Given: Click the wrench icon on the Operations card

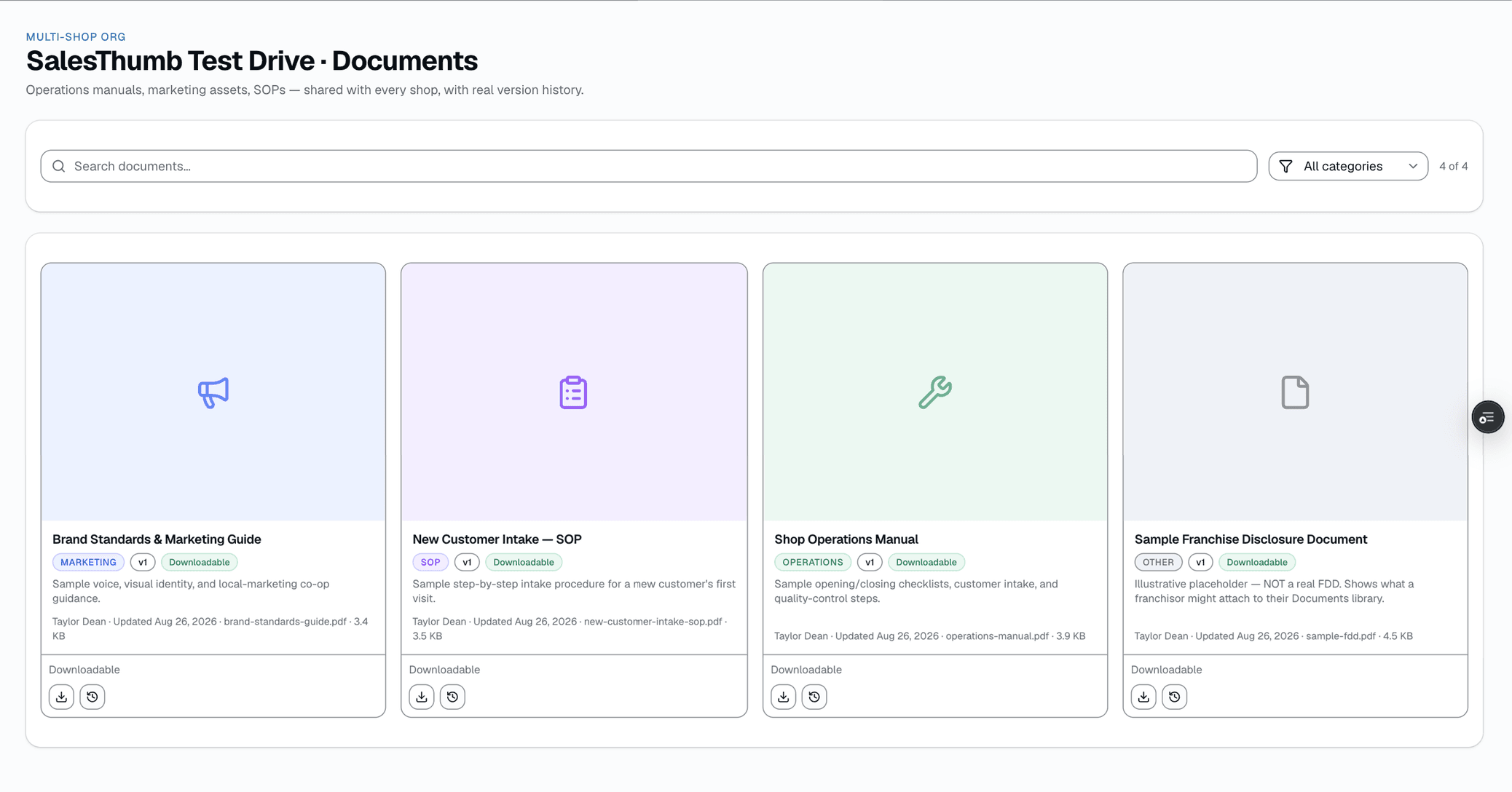Looking at the screenshot, I should (x=935, y=392).
